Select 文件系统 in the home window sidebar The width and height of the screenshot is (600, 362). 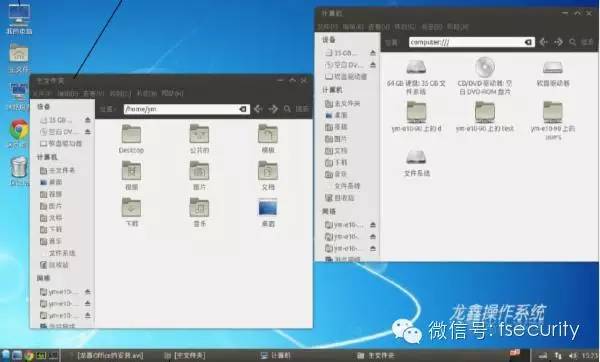(x=62, y=253)
